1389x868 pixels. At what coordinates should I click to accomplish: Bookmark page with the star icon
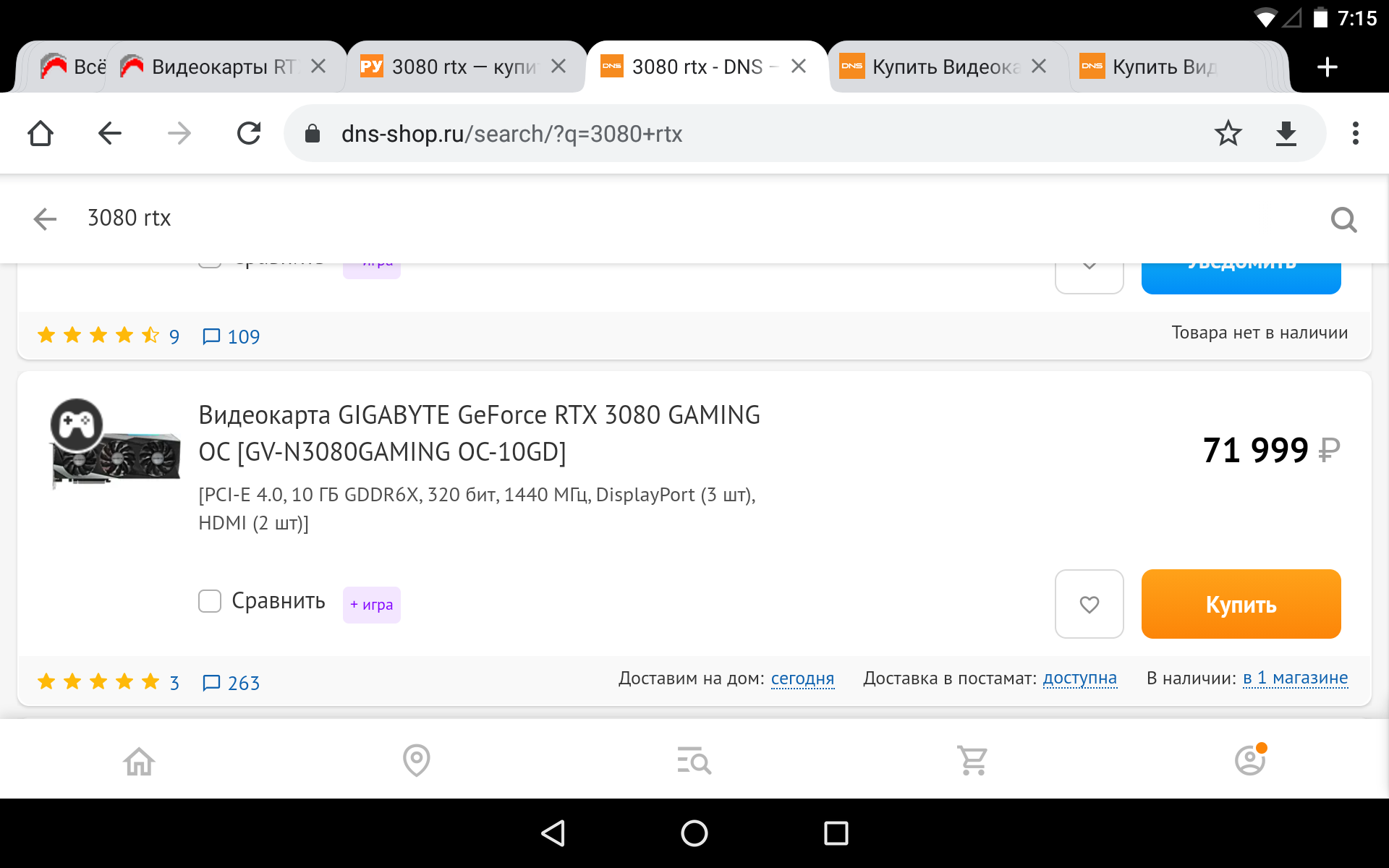tap(1228, 134)
